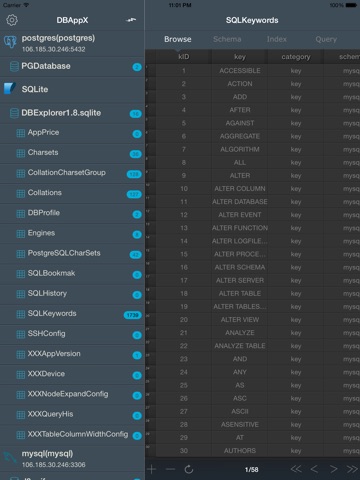Click the table icon beside Collations
The image size is (360, 480).
21,194
